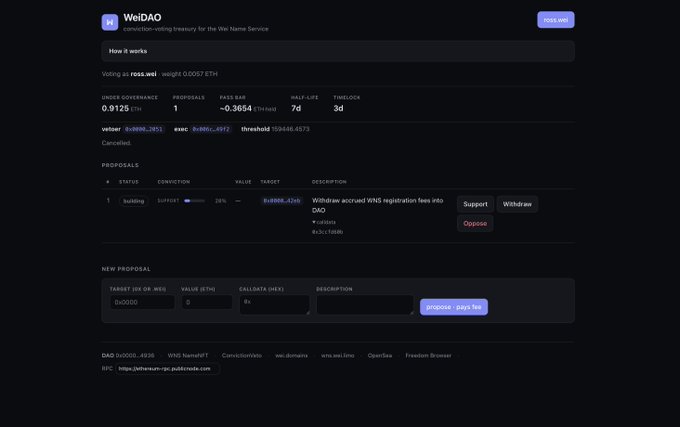The image size is (680, 427).
Task: Open the OpenSea footer link
Action: click(x=379, y=355)
